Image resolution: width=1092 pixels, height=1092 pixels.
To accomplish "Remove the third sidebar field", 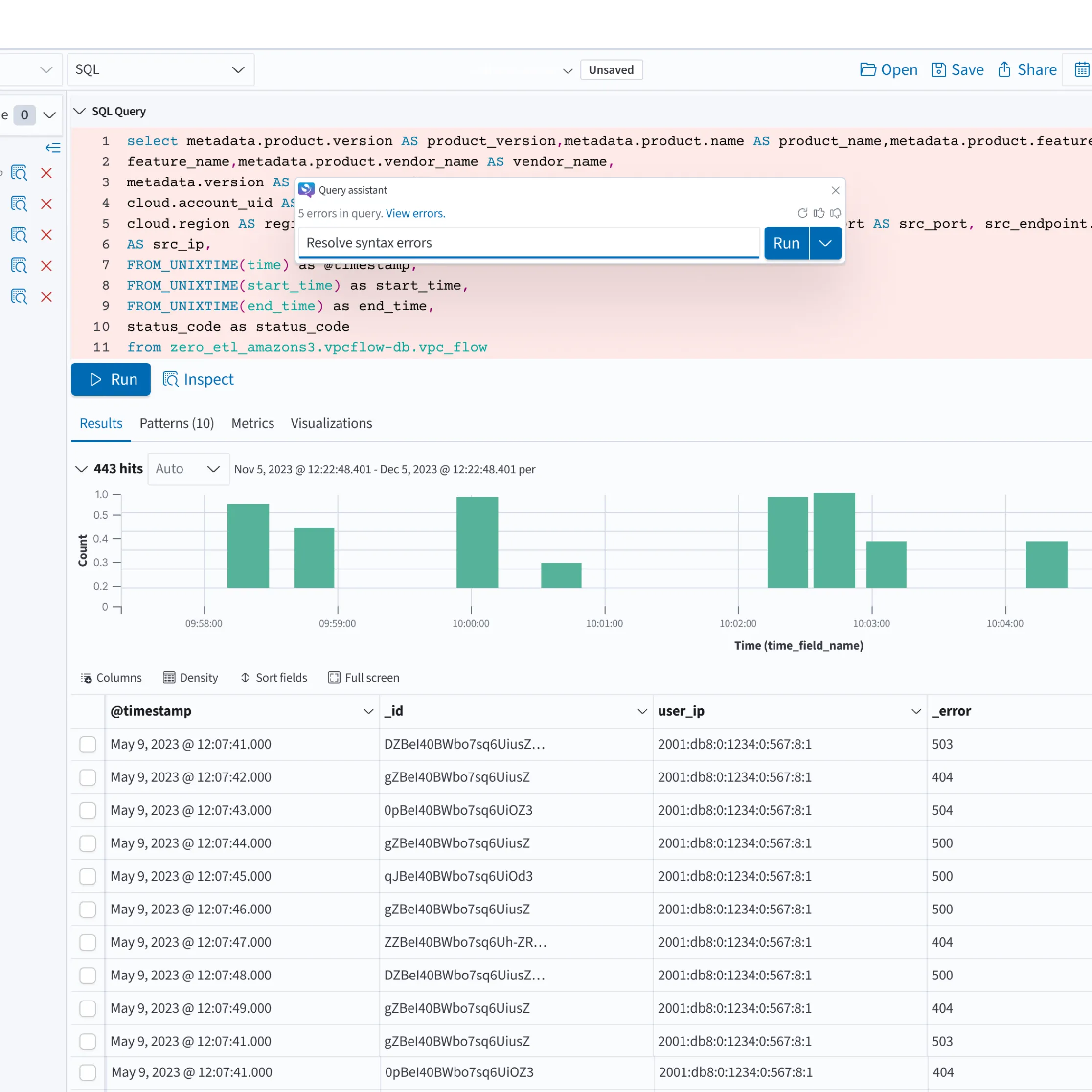I will [x=46, y=234].
